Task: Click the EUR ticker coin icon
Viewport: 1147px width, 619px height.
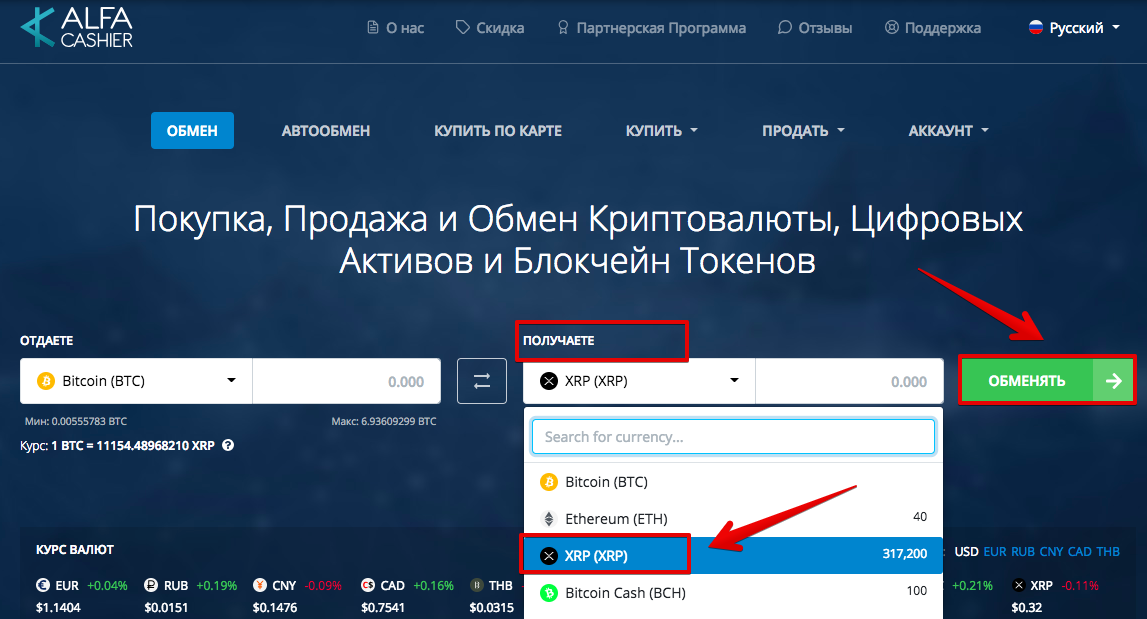Action: (43, 585)
